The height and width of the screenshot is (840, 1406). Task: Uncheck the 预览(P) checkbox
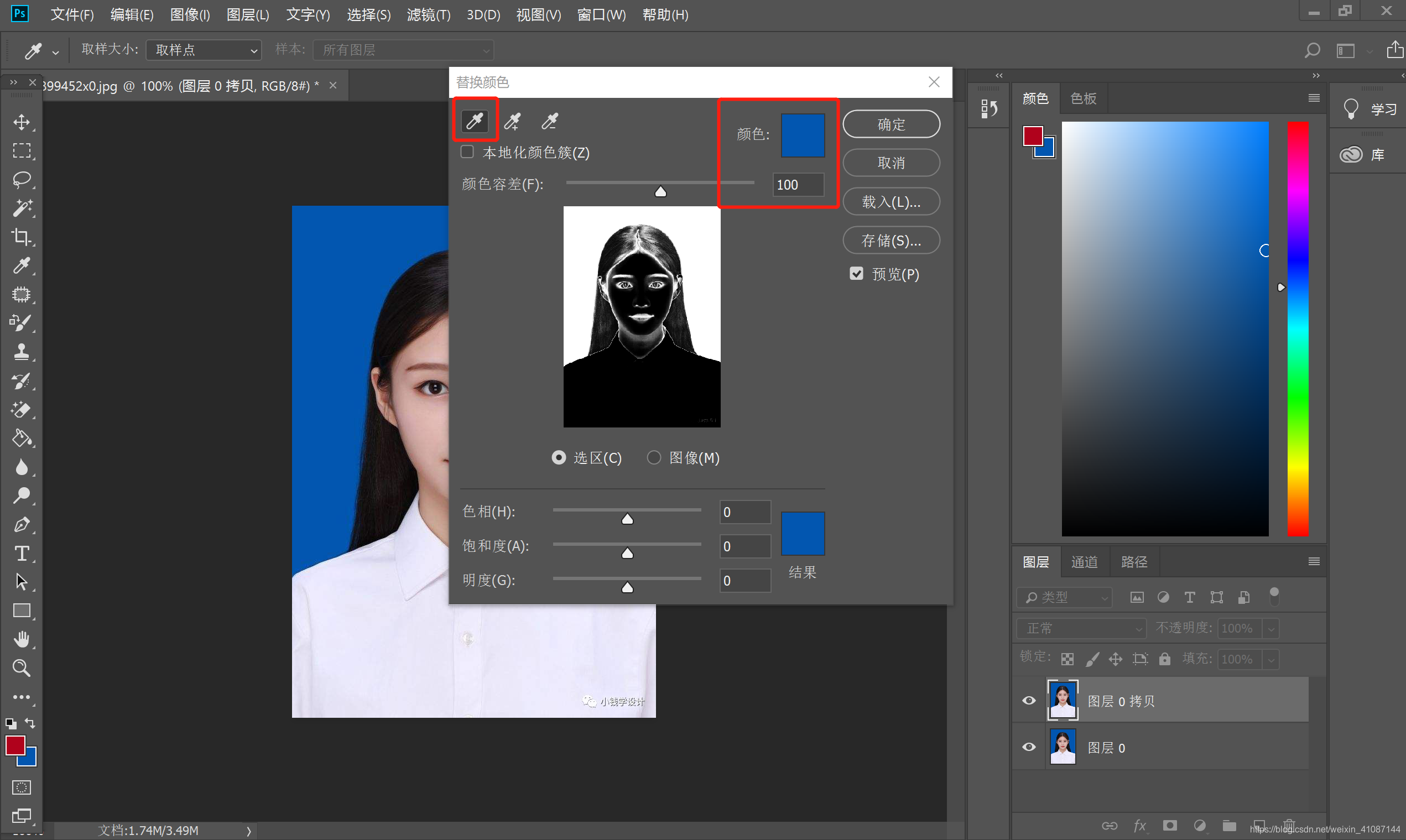tap(856, 273)
